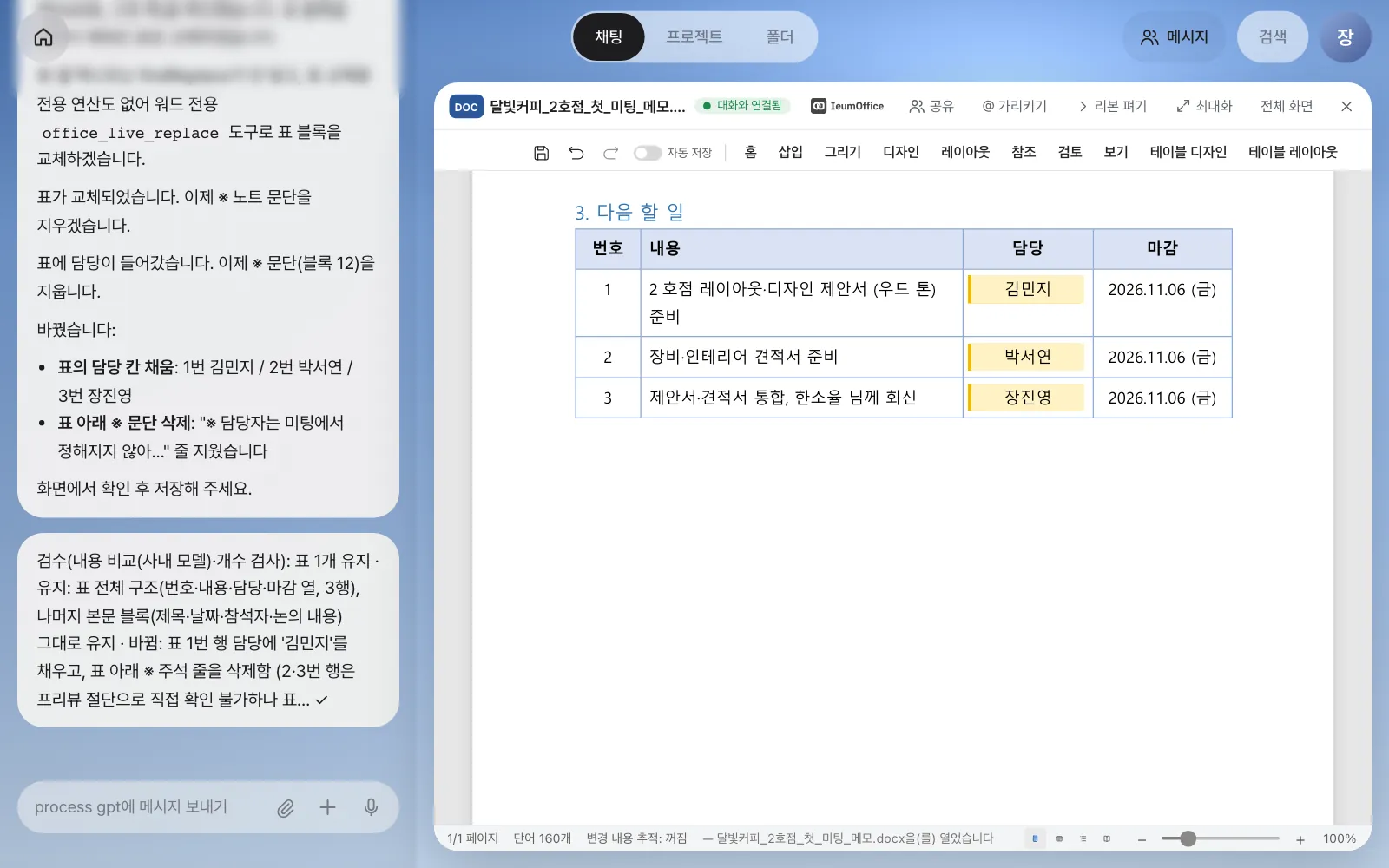1389x868 pixels.
Task: Save the document with the floppy icon
Action: [x=541, y=153]
